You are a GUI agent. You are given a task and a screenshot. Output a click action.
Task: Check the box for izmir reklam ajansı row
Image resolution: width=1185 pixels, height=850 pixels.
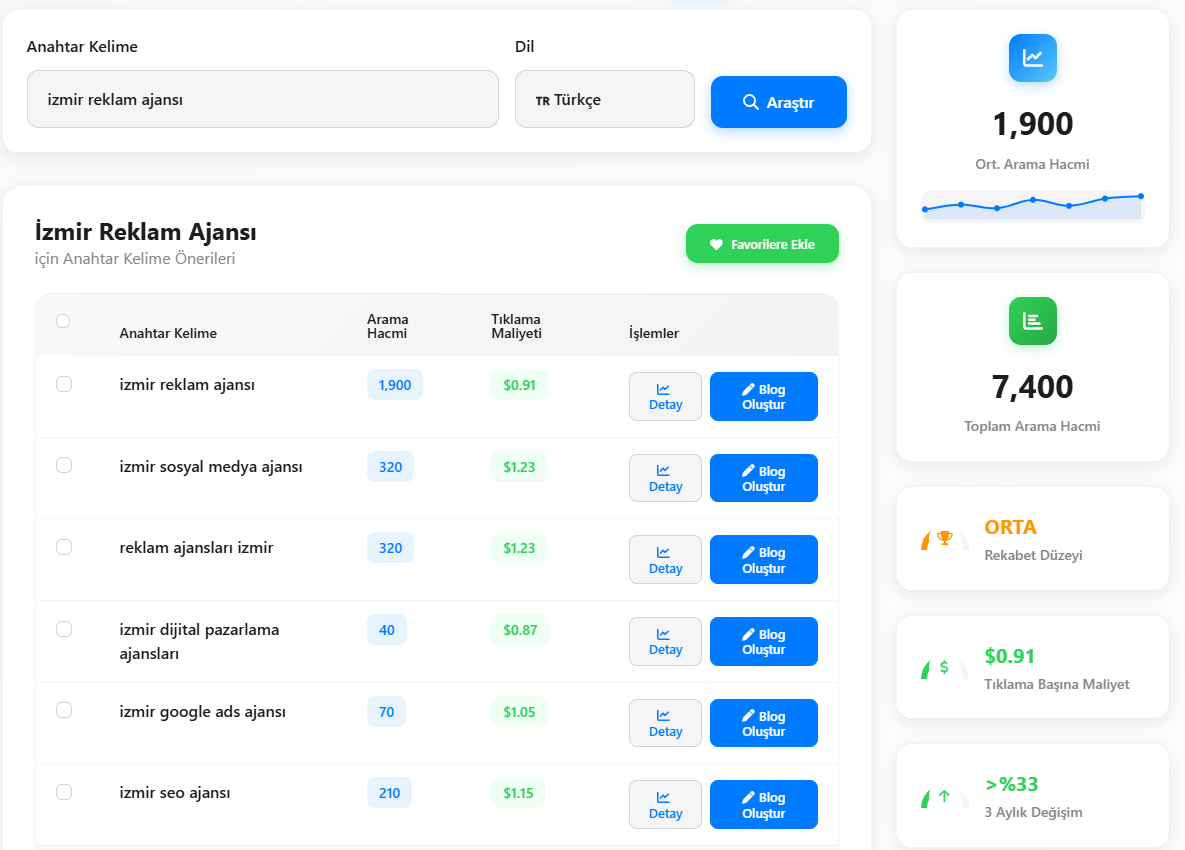(64, 384)
